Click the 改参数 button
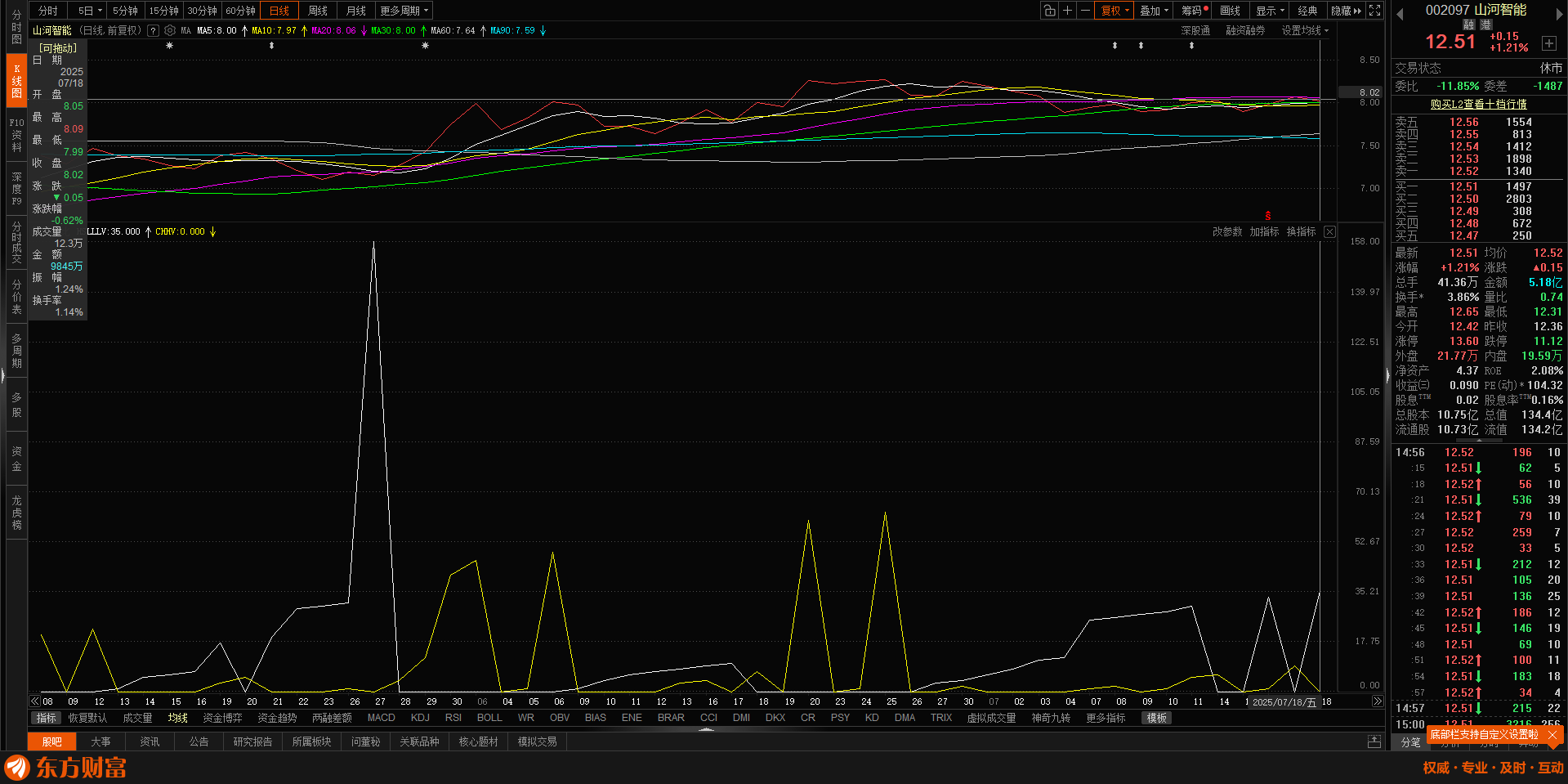 1226,232
